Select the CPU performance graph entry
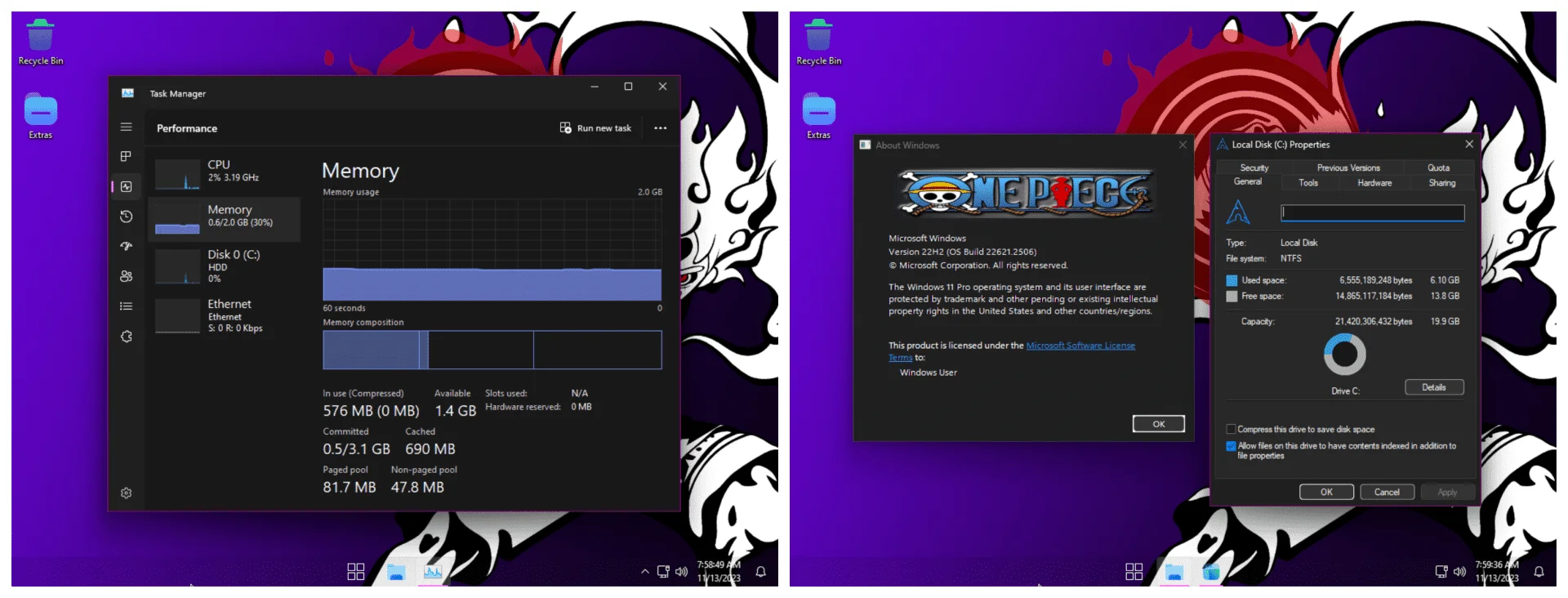The width and height of the screenshot is (1568, 598). 225,174
